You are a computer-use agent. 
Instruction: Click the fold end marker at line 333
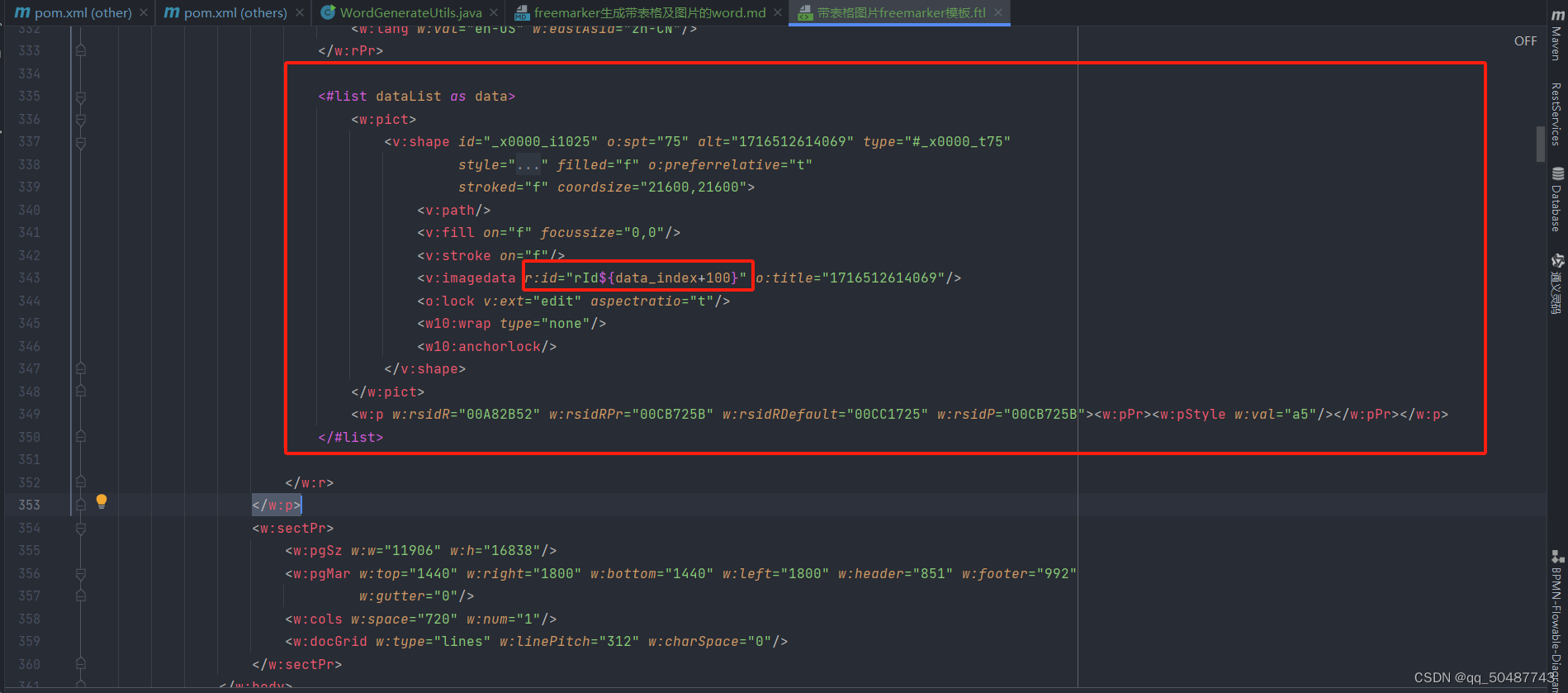pyautogui.click(x=81, y=50)
